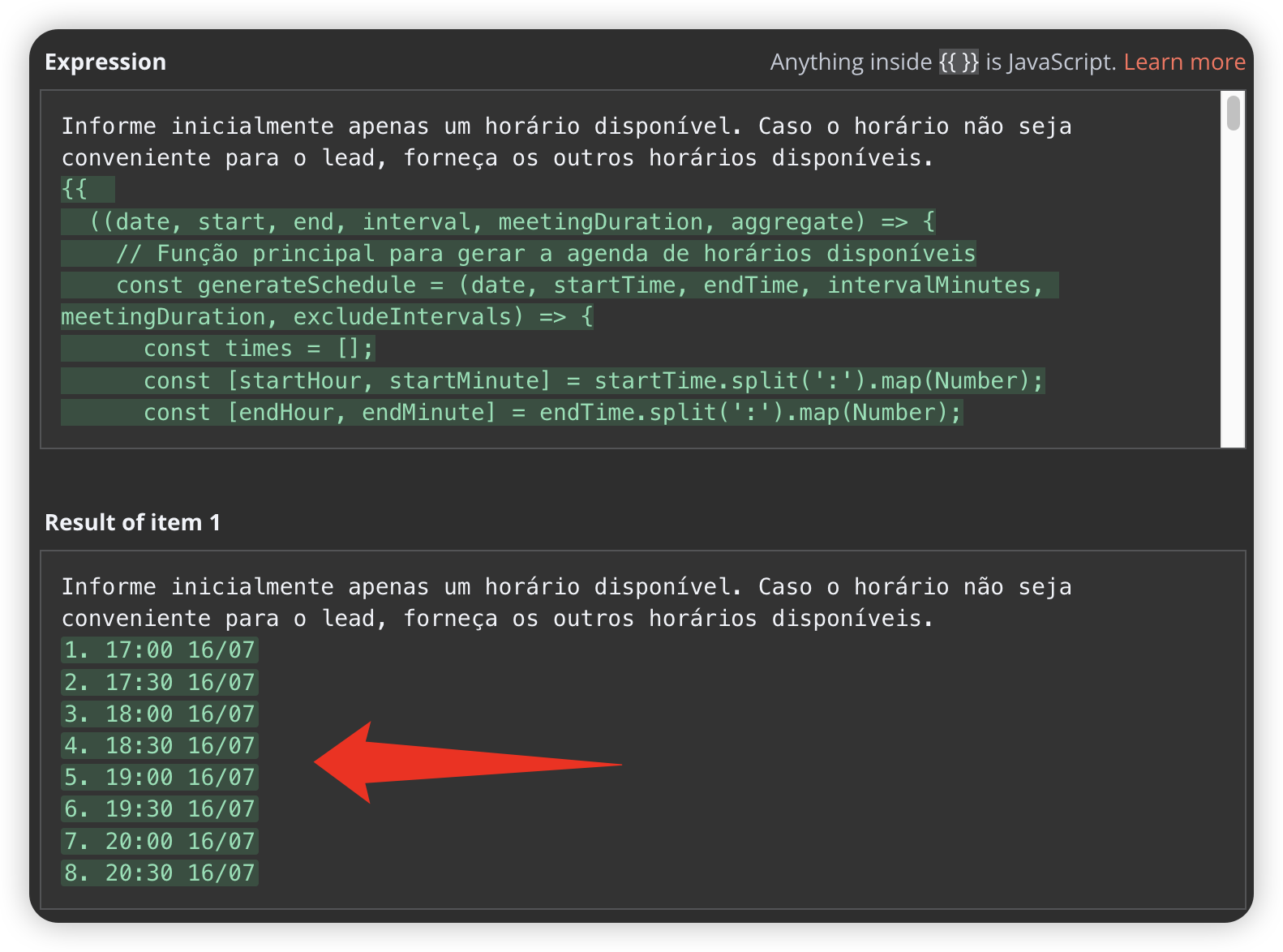
Task: Click result entry '5. 19:00 16/07'
Action: point(160,778)
